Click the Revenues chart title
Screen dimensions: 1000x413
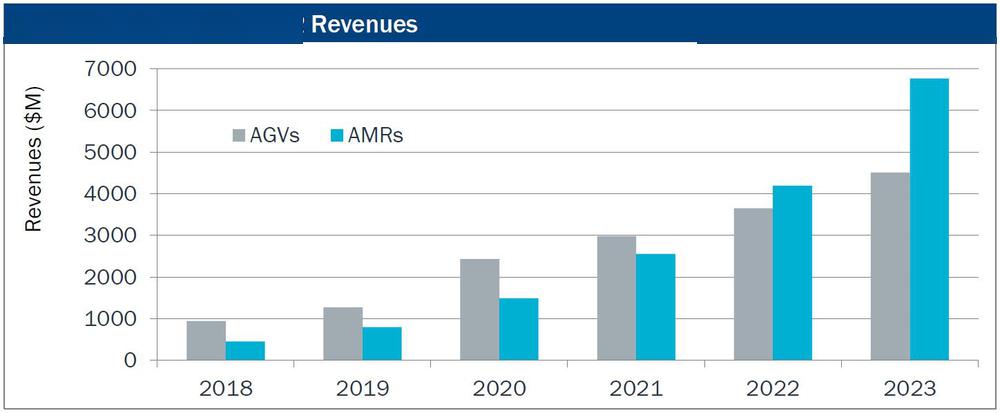[364, 25]
